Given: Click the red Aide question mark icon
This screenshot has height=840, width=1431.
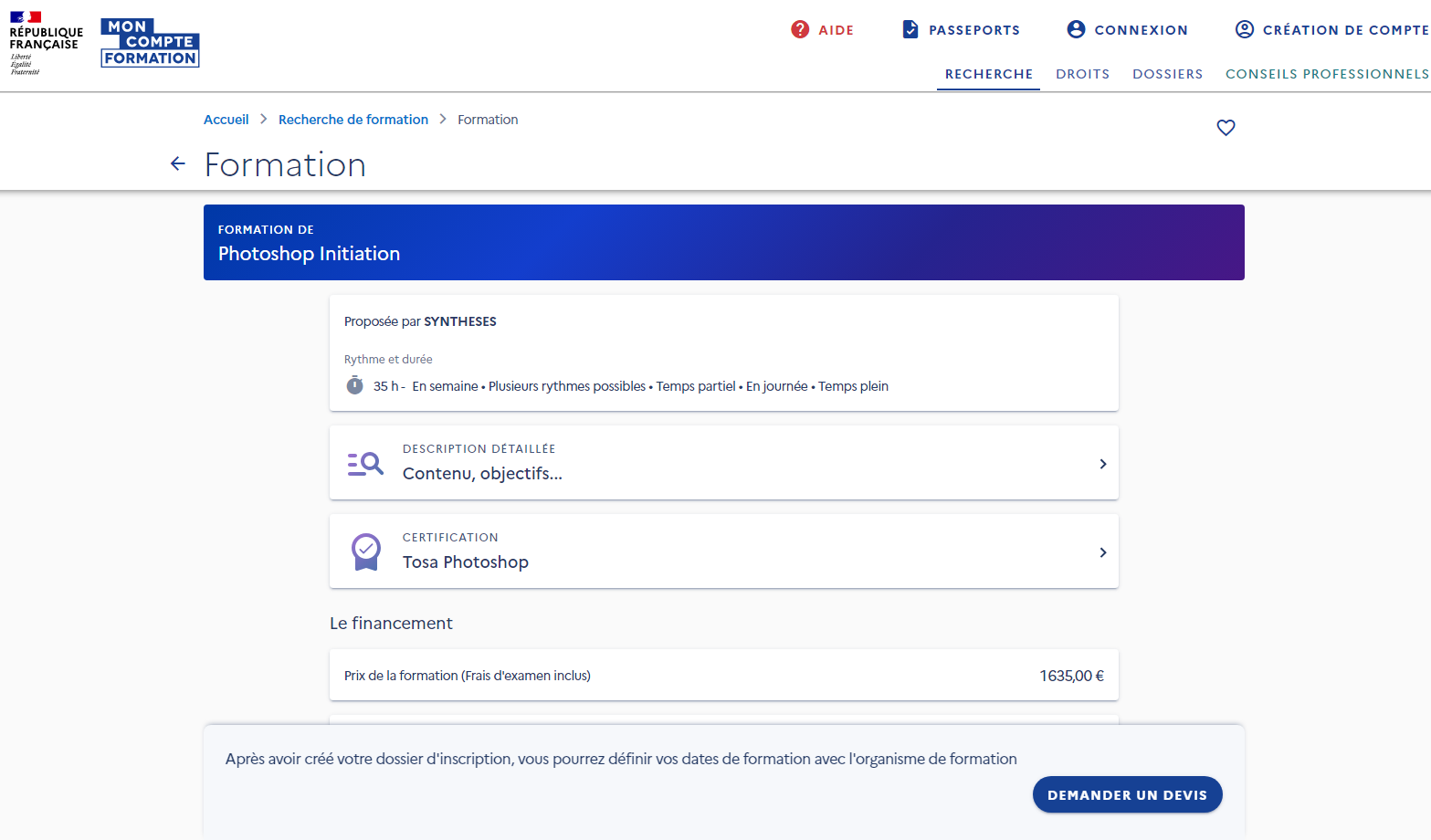Looking at the screenshot, I should (800, 29).
